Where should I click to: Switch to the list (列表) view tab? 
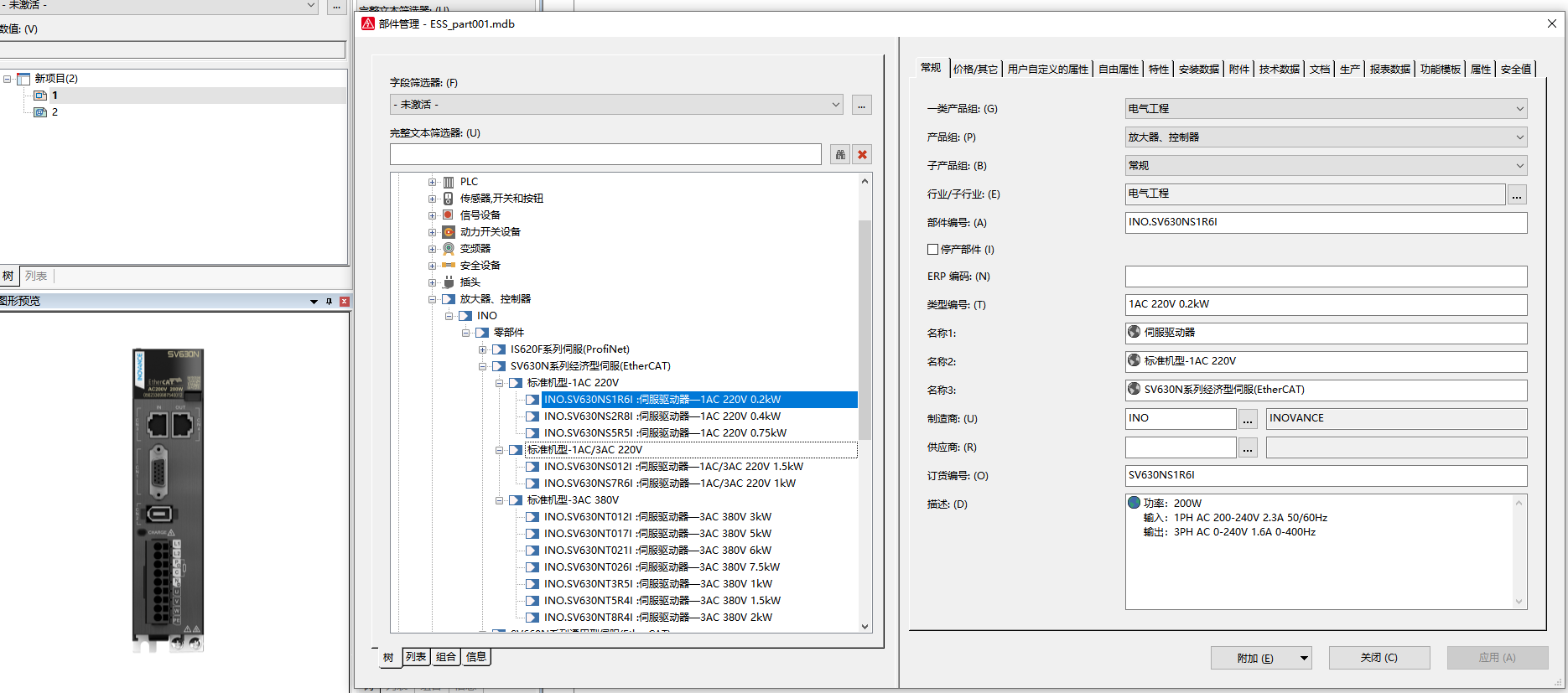coord(416,657)
